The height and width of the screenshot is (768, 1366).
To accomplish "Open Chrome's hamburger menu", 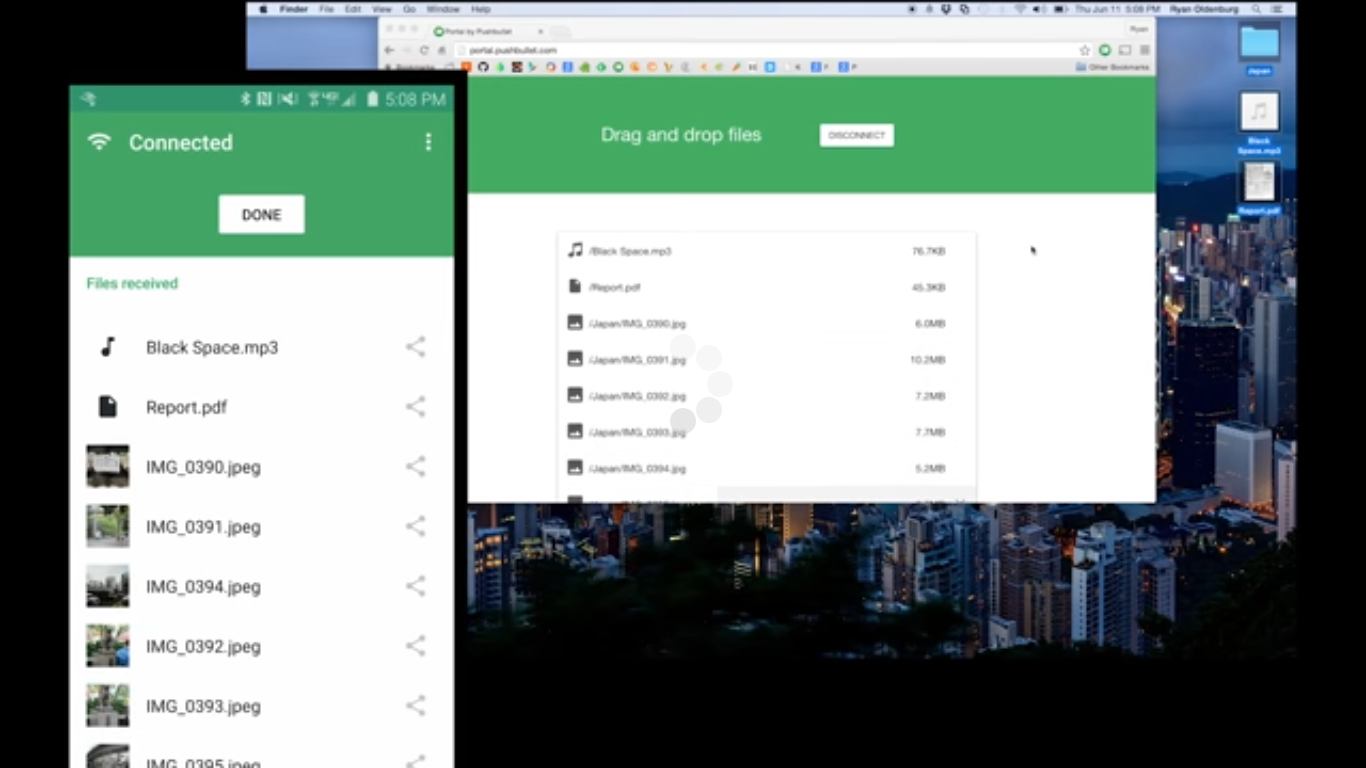I will (1145, 50).
